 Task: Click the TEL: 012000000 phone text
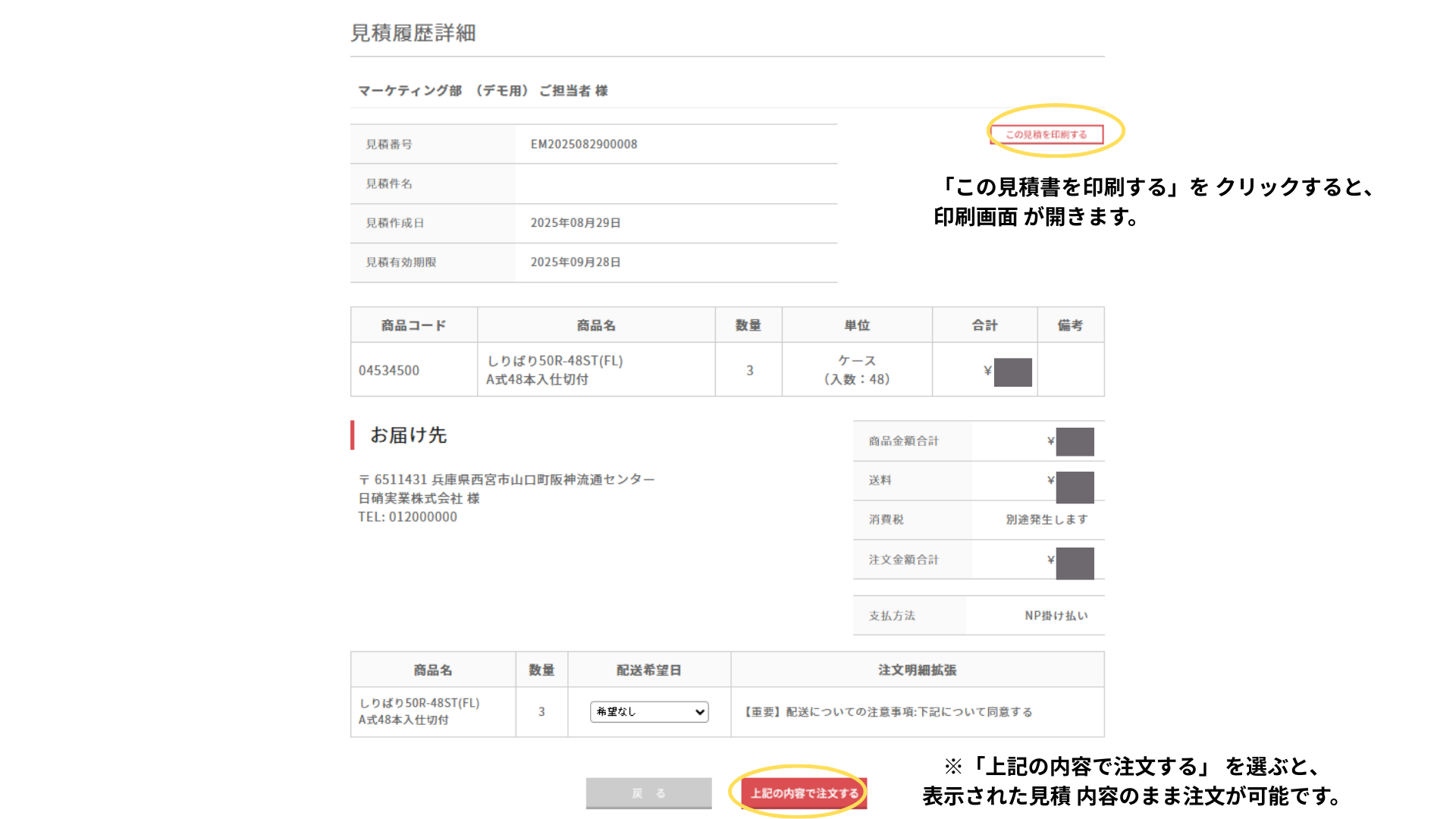(x=407, y=517)
